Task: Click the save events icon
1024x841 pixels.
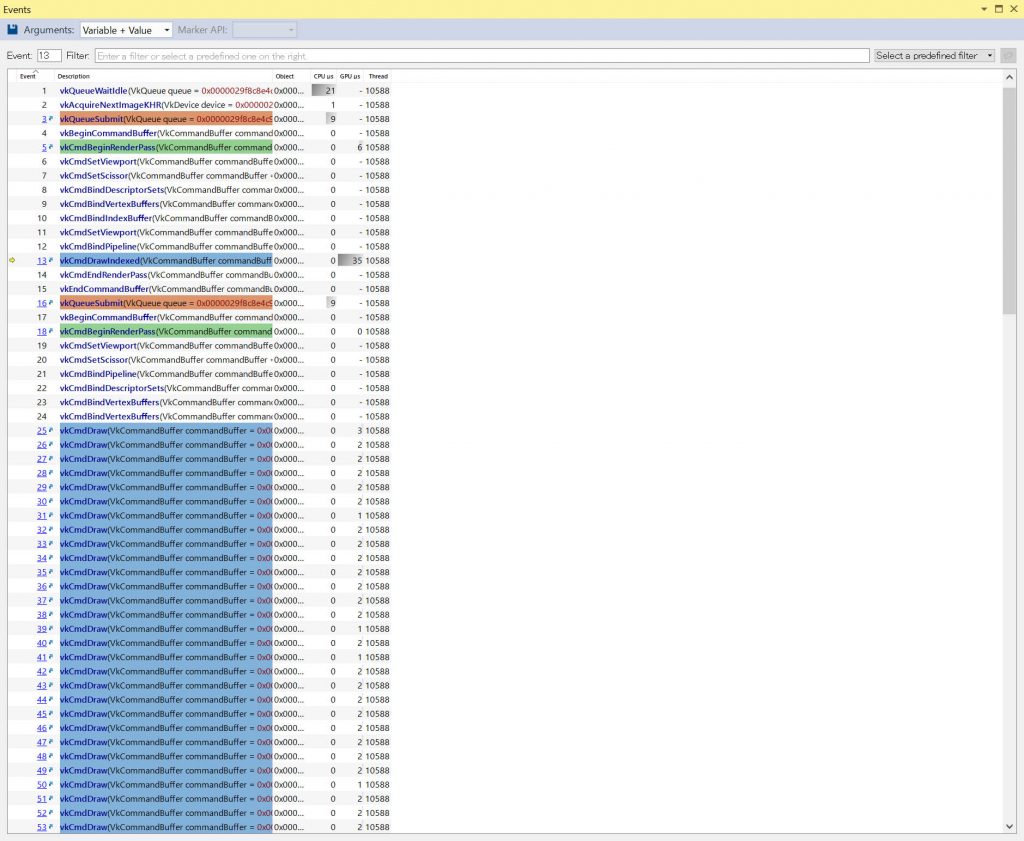Action: pos(12,29)
